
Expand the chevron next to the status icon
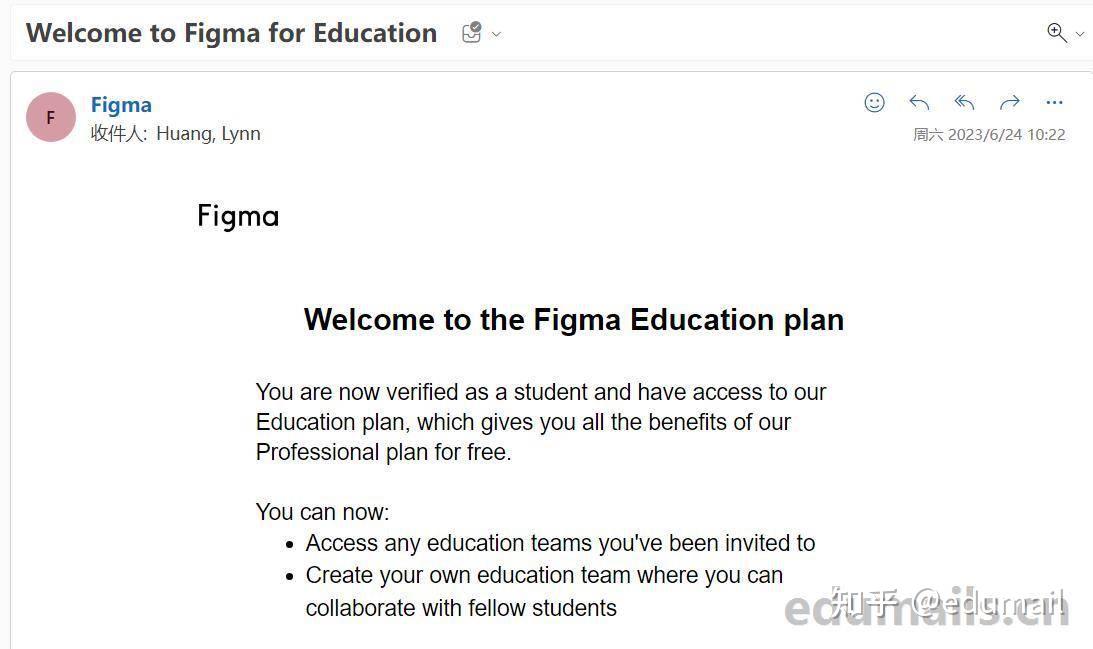point(494,33)
